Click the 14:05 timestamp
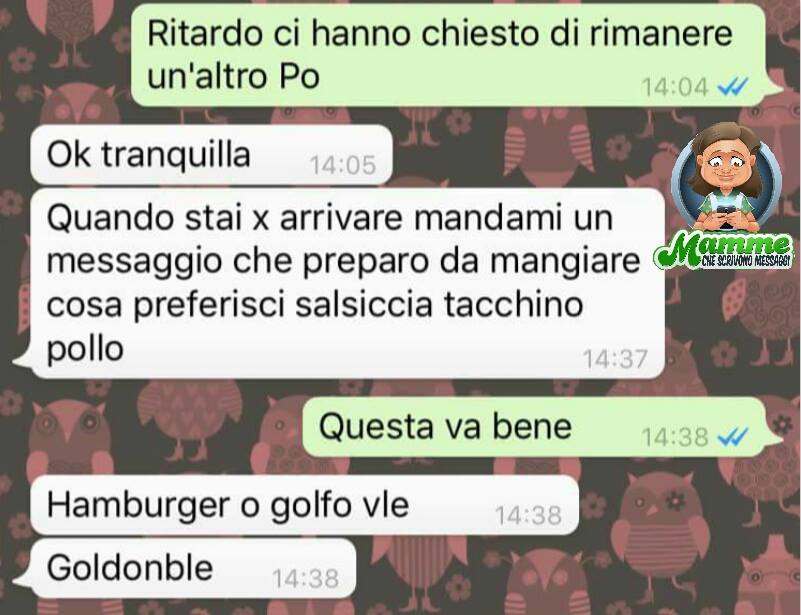Viewport: 801px width, 615px height. click(343, 165)
